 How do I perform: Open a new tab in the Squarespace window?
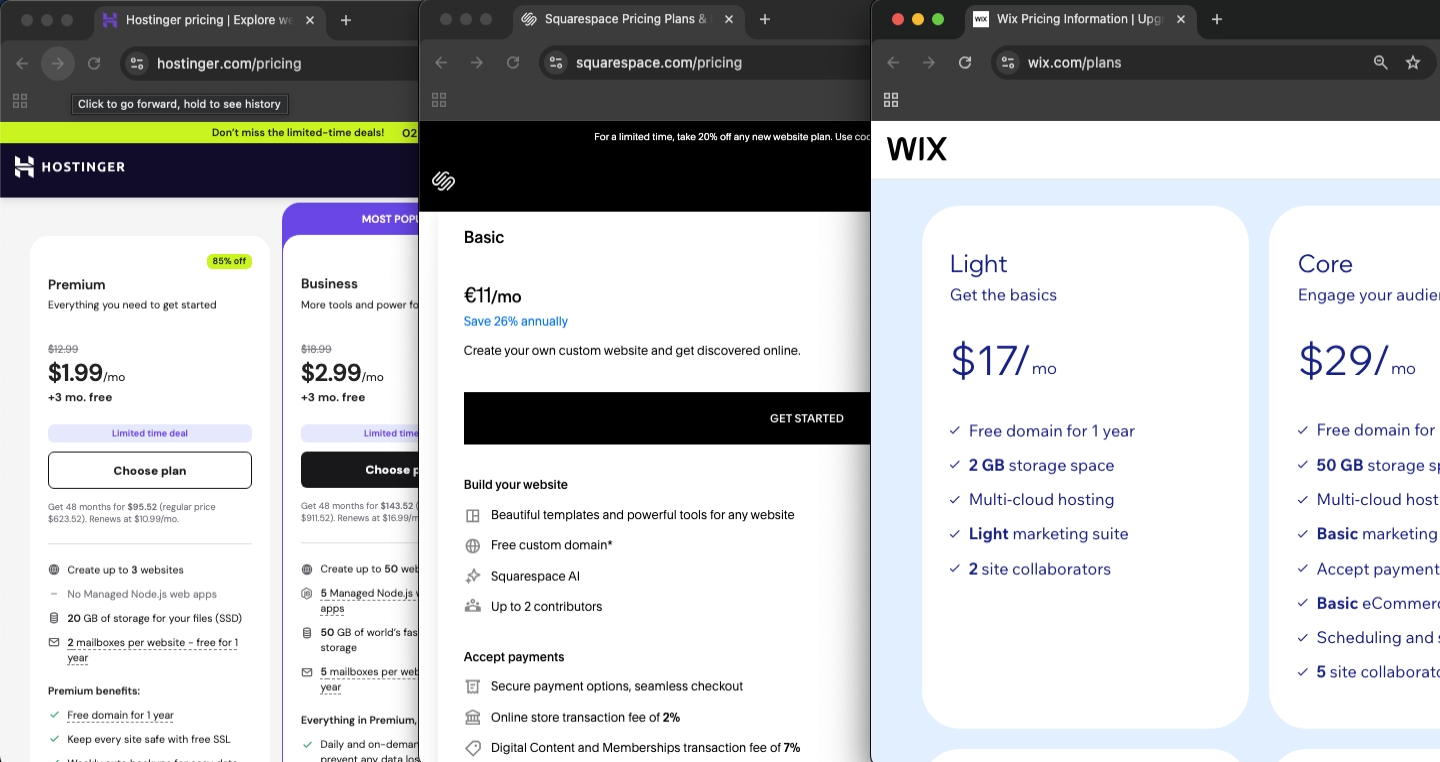coord(764,18)
